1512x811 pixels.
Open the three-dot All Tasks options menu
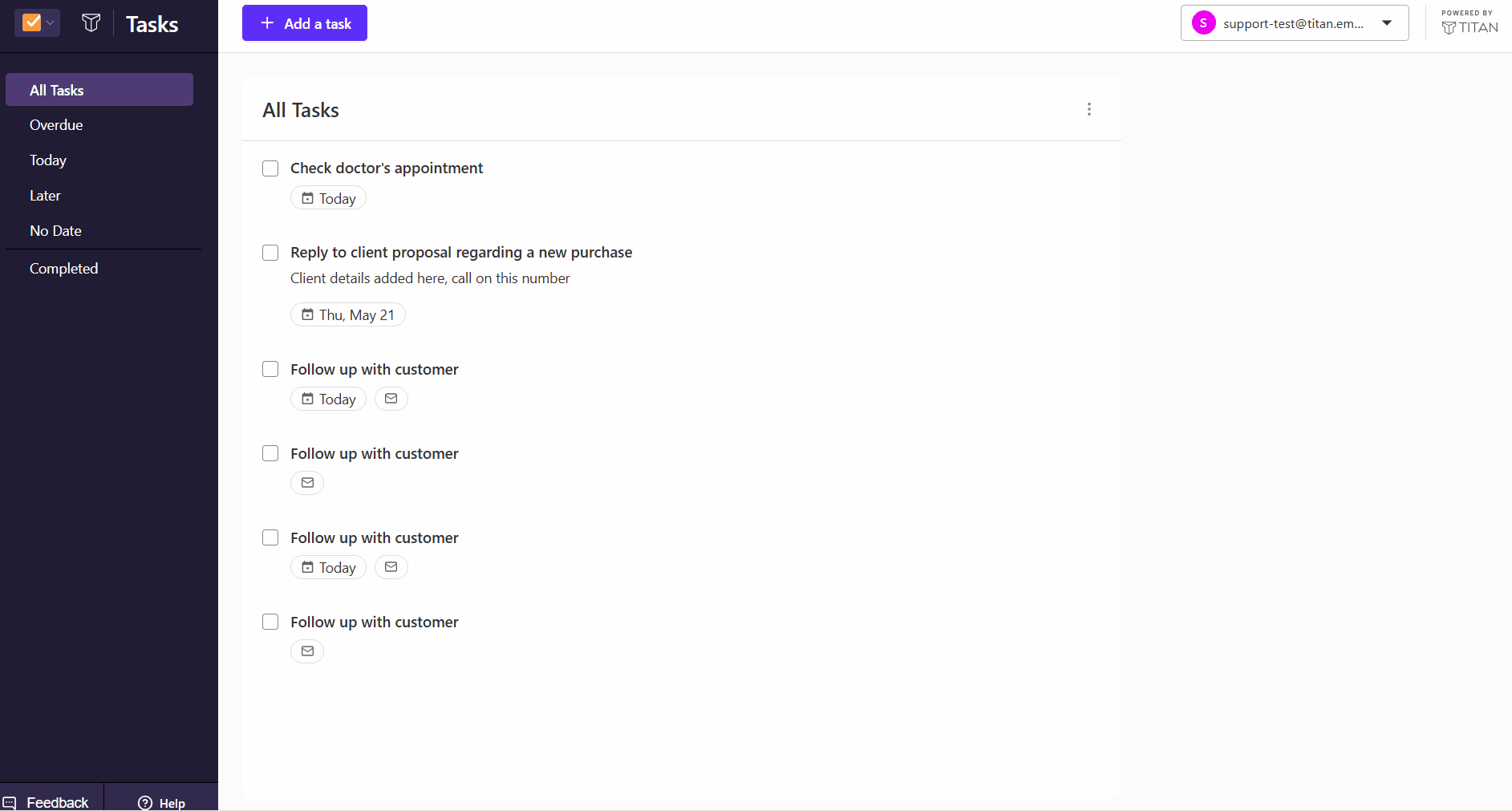(1088, 109)
